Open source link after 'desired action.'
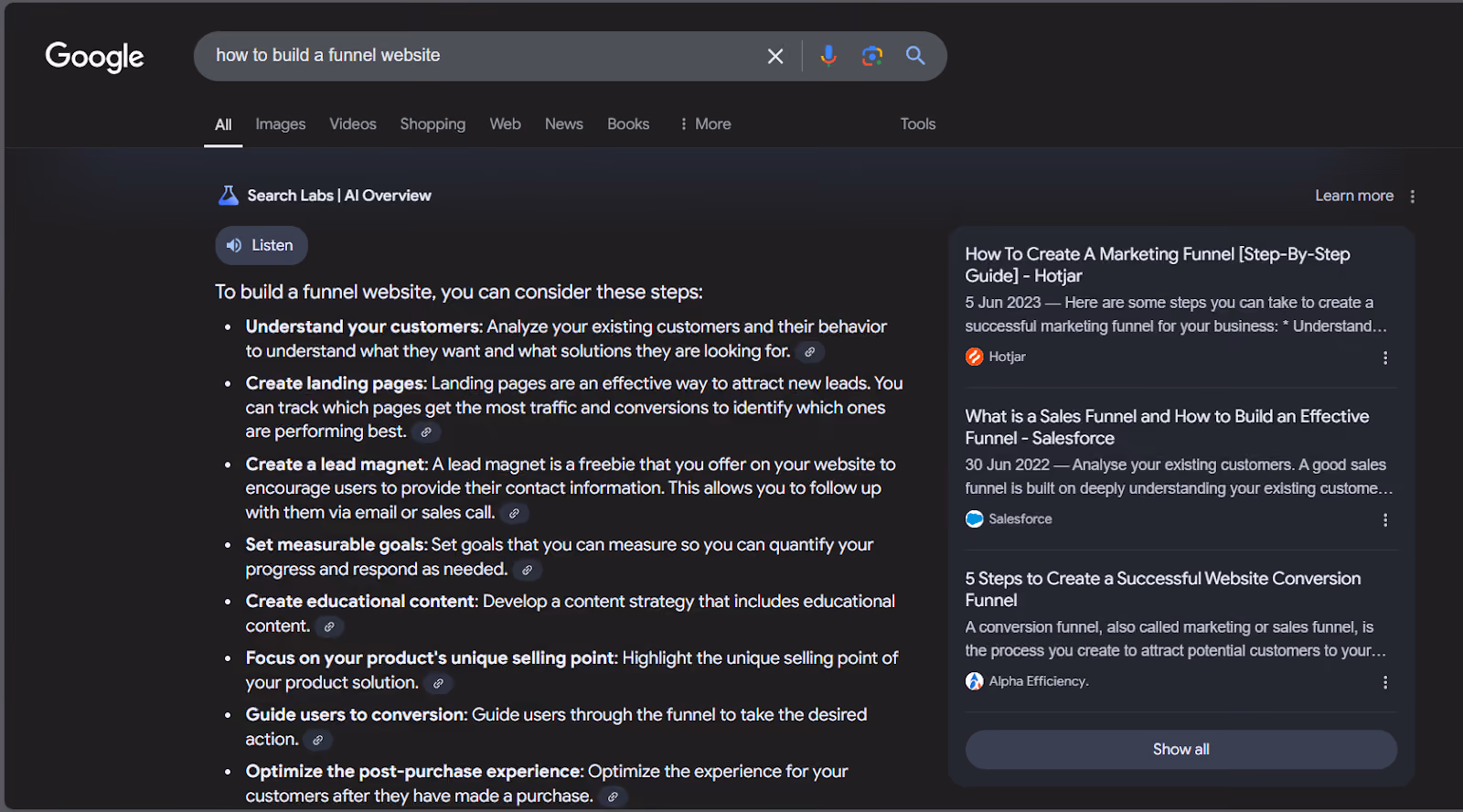The height and width of the screenshot is (812, 1463). pos(317,740)
